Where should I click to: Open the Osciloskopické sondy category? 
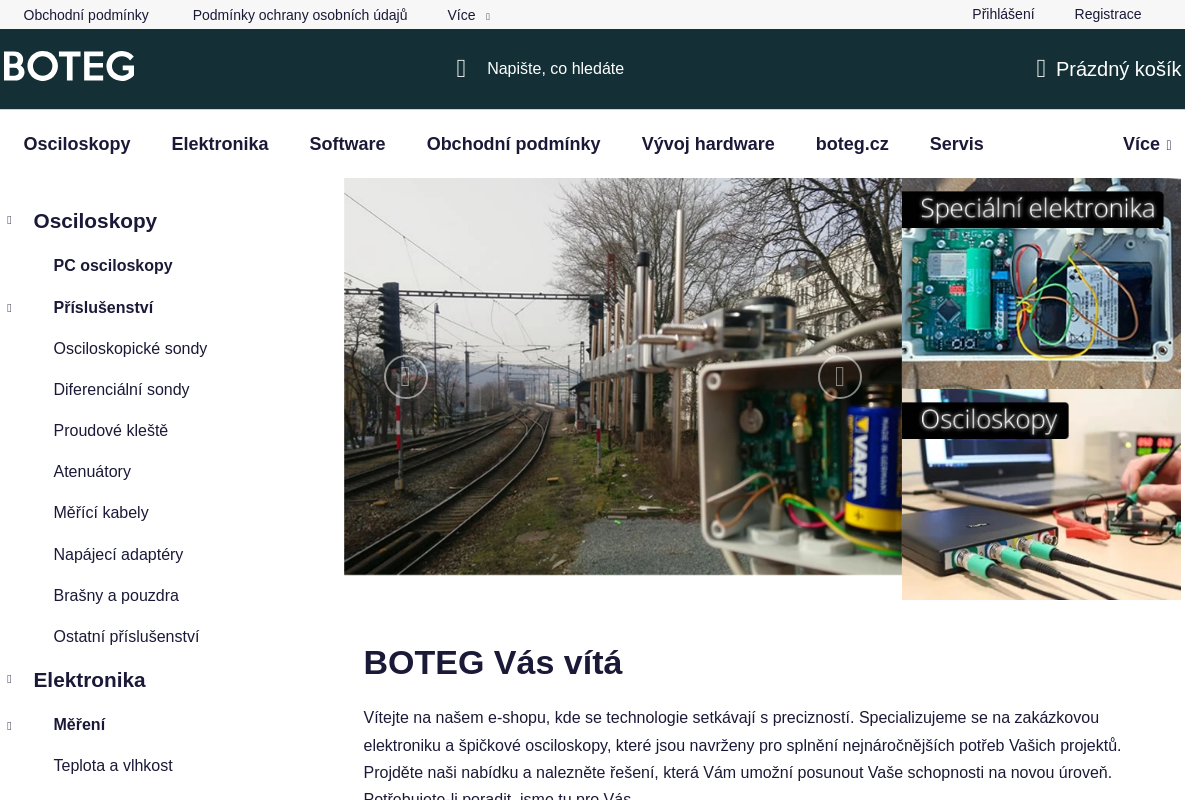(x=130, y=348)
